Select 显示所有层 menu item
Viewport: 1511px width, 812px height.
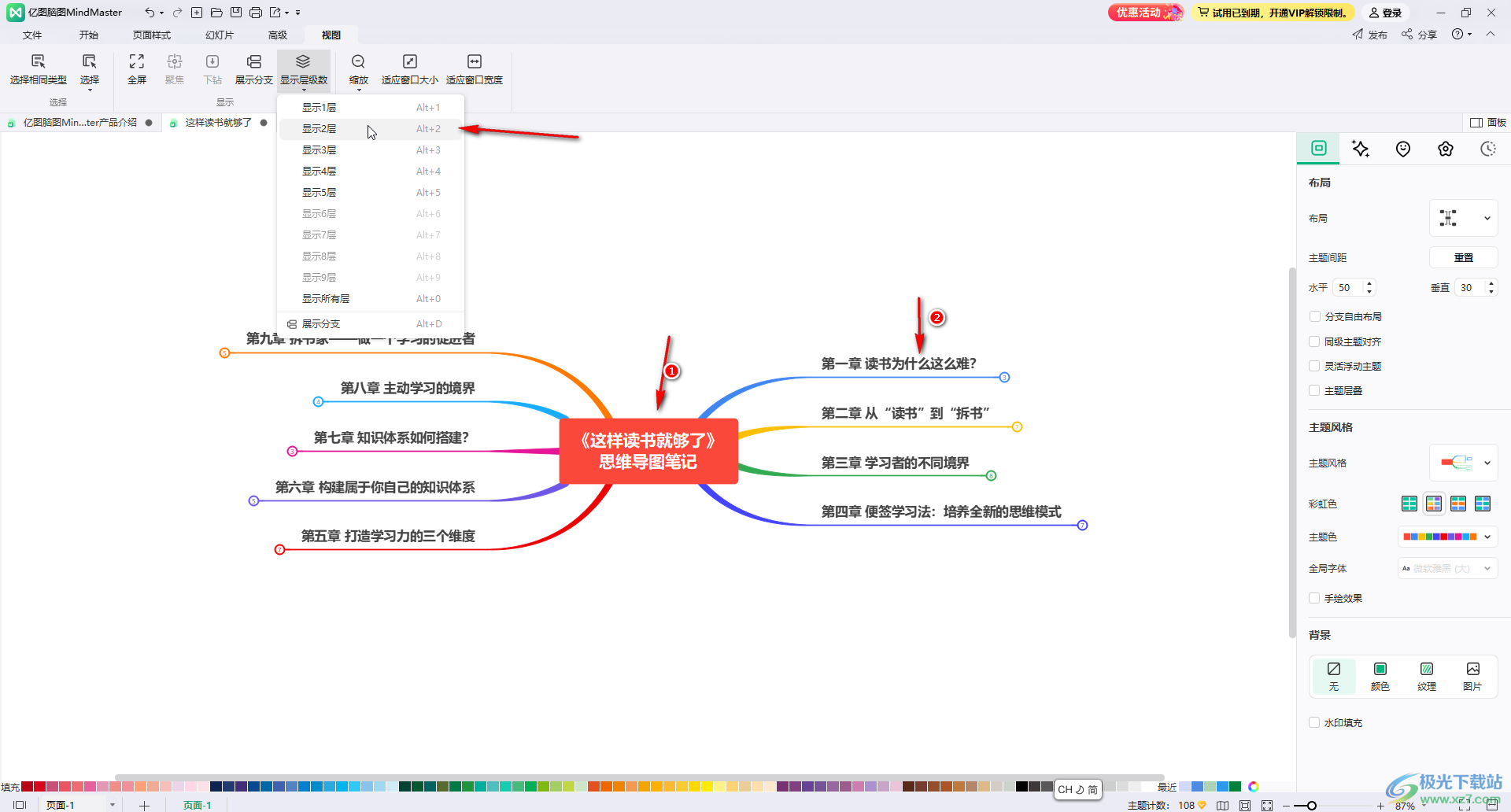point(371,299)
